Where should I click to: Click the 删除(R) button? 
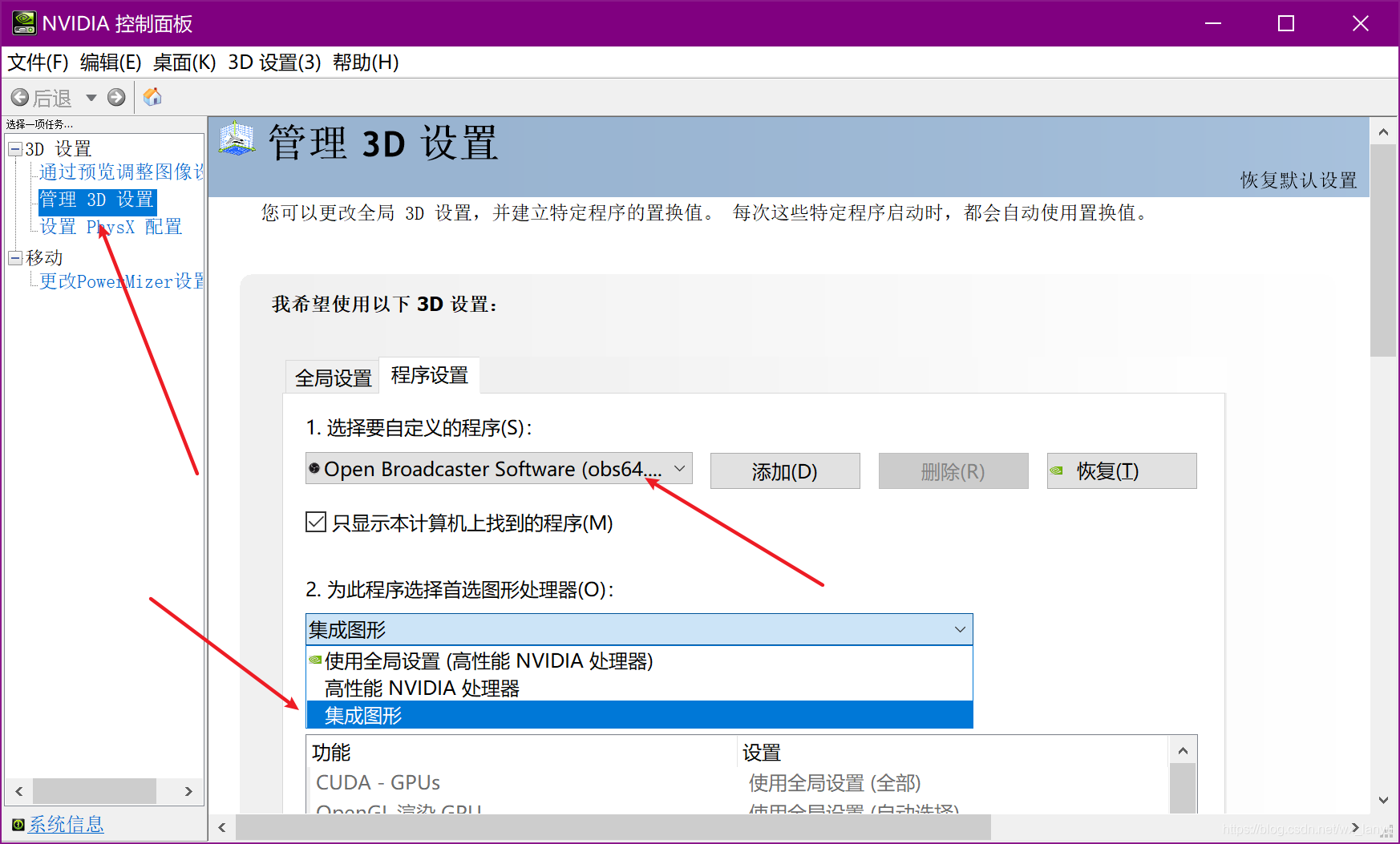953,471
